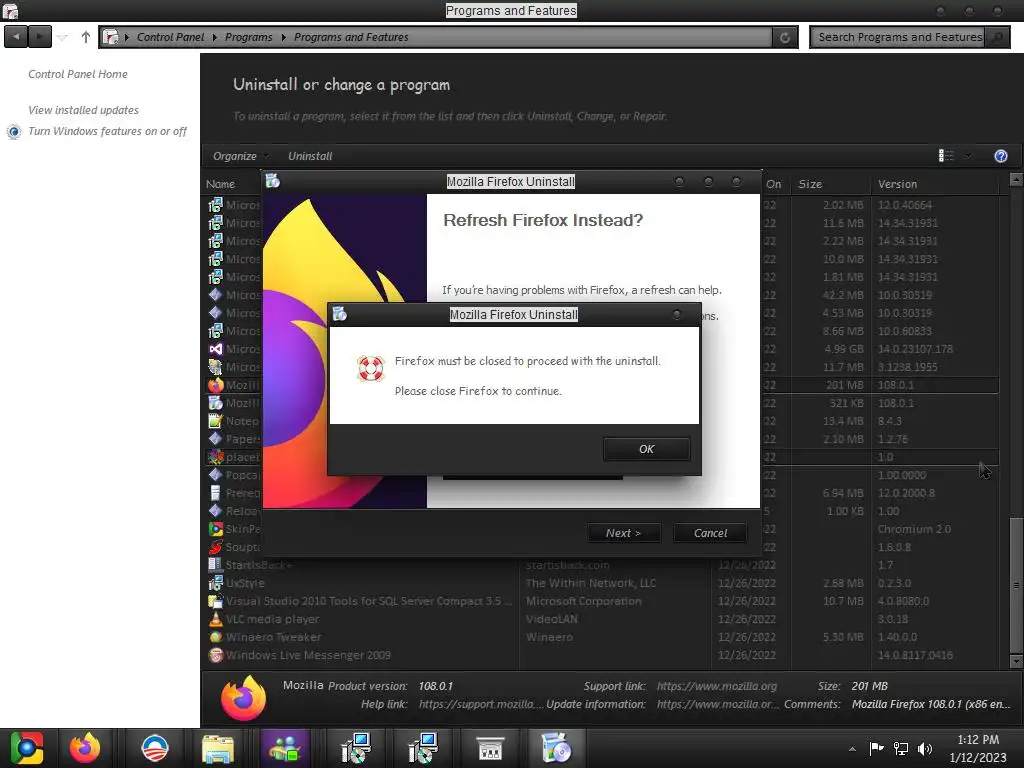Screen dimensions: 1024x768
Task: Open the Obama logo taskbar icon
Action: pyautogui.click(x=155, y=748)
